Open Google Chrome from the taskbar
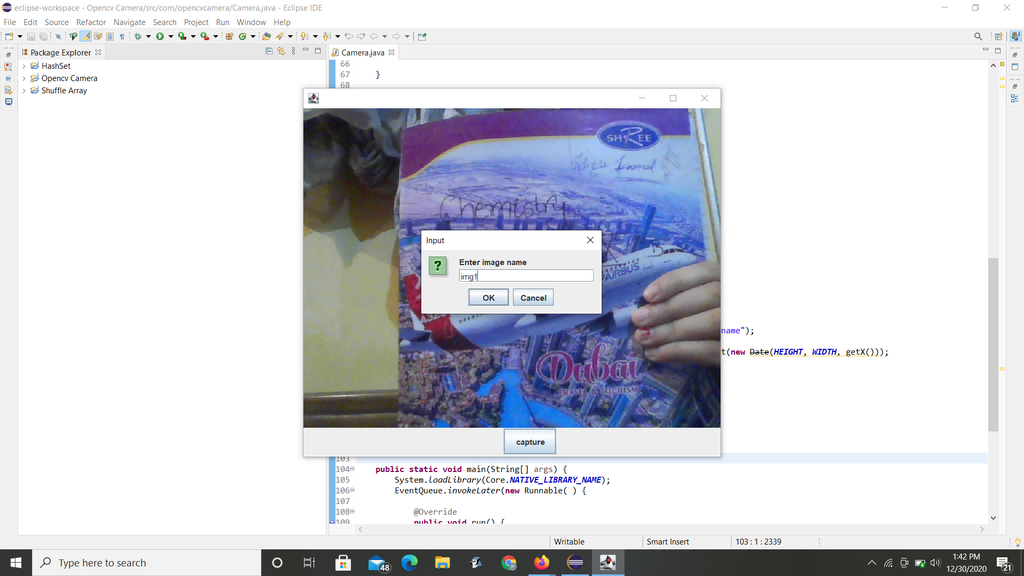Screen dimensions: 1024x576 [x=509, y=562]
